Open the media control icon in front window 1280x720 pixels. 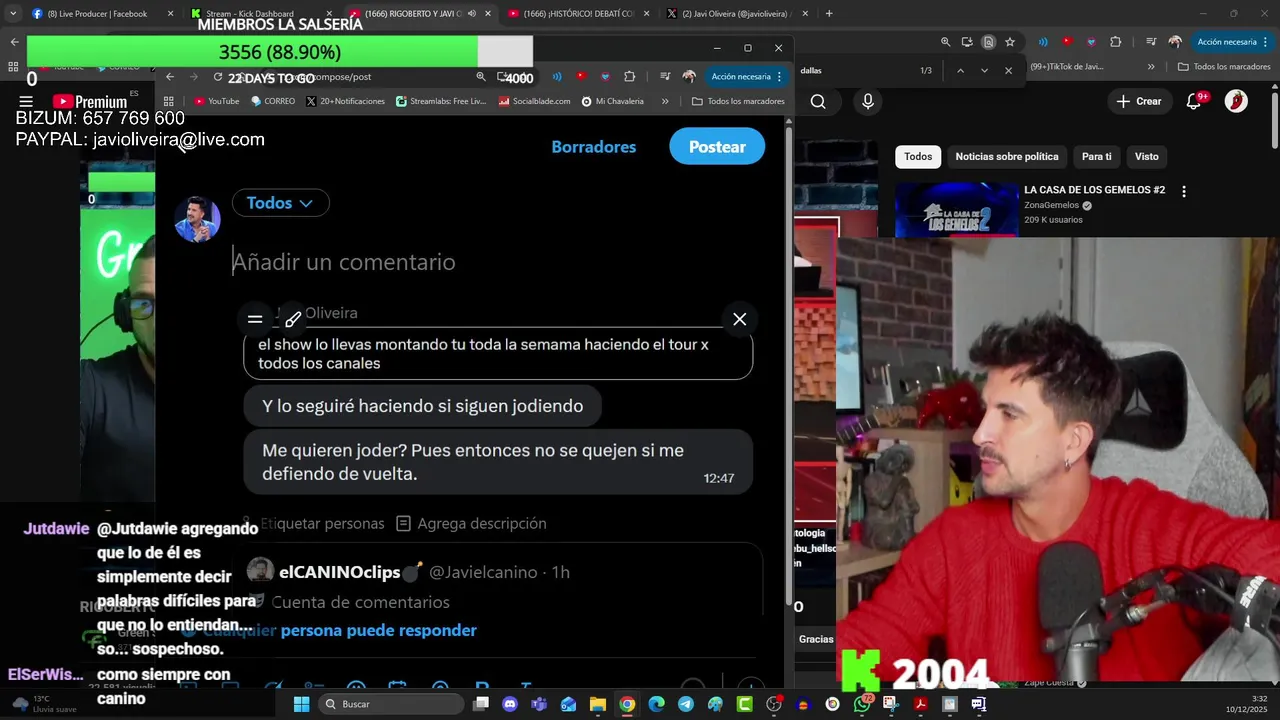pyautogui.click(x=665, y=77)
